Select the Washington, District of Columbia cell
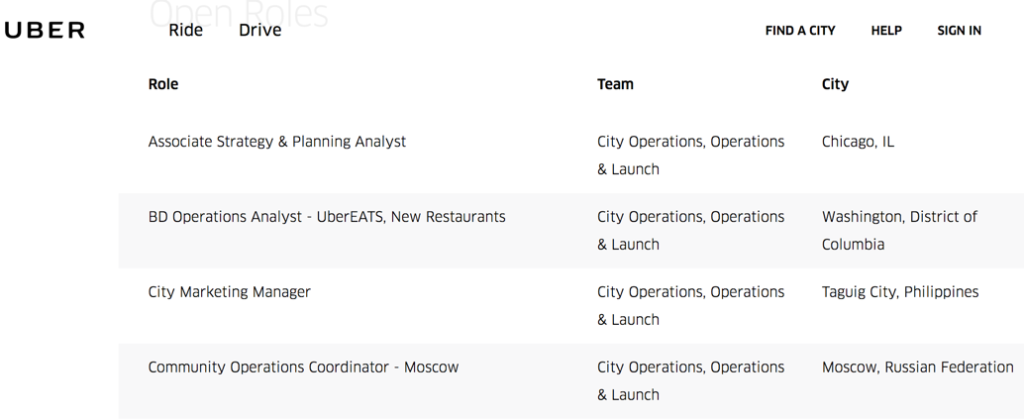The width and height of the screenshot is (1024, 420). coord(899,231)
